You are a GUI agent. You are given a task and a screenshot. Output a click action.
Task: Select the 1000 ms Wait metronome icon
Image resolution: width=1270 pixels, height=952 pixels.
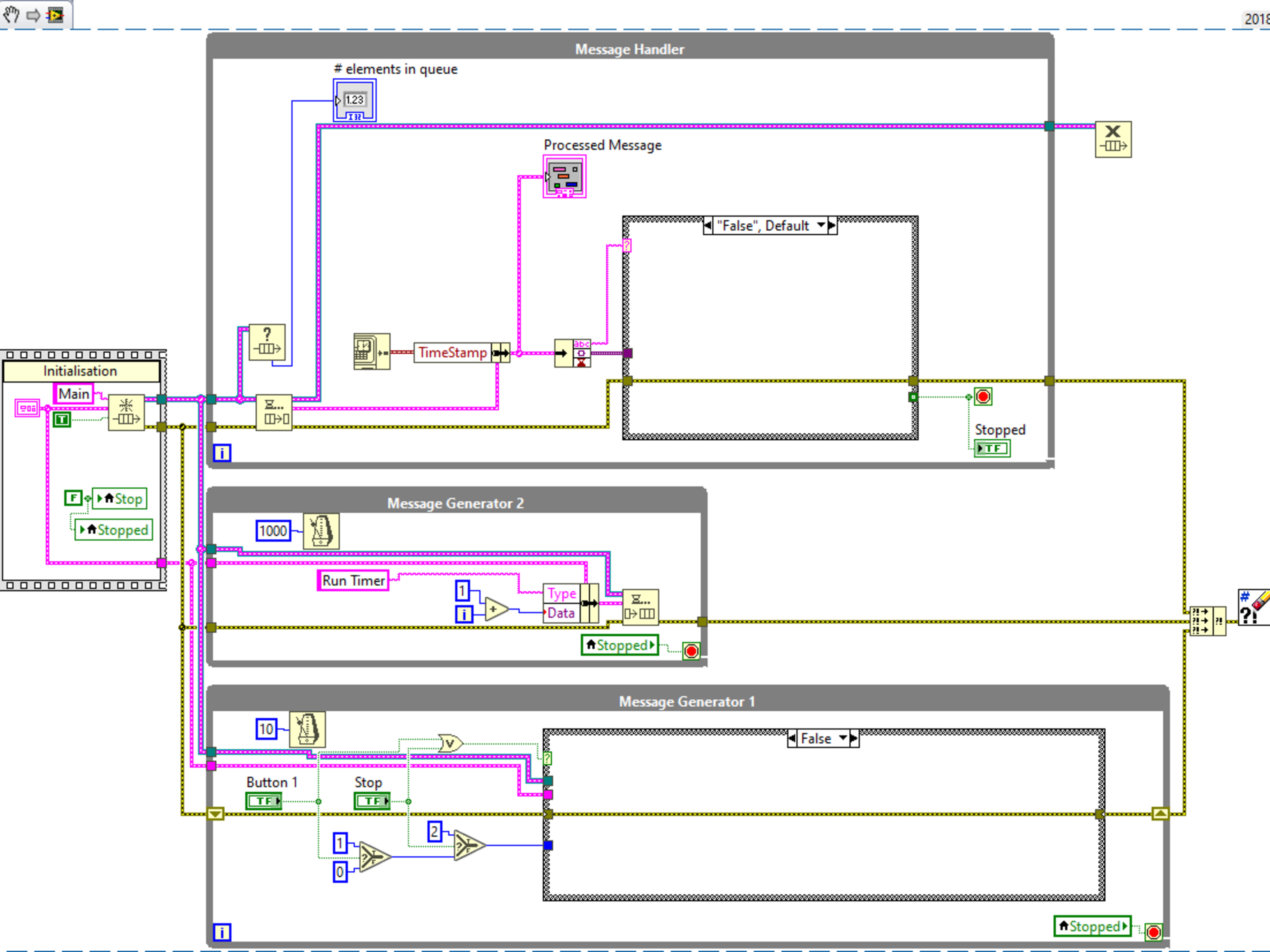coord(321,532)
